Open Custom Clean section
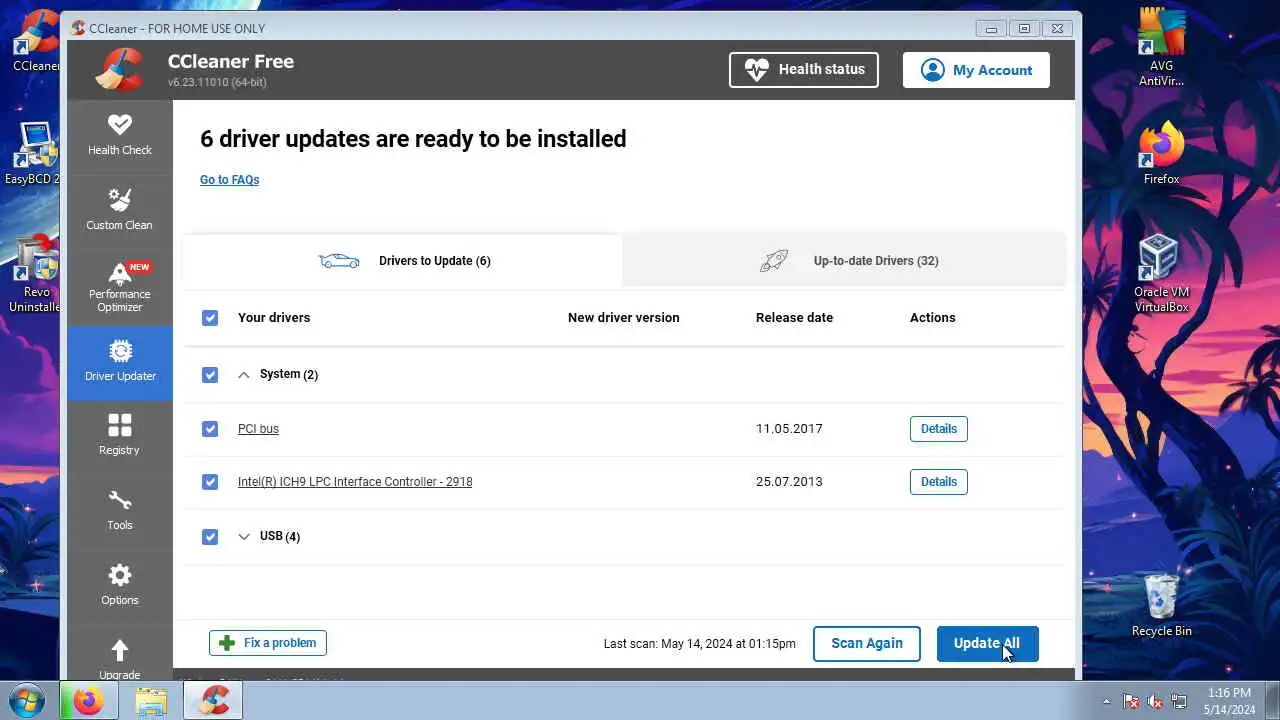The height and width of the screenshot is (720, 1280). tap(119, 210)
